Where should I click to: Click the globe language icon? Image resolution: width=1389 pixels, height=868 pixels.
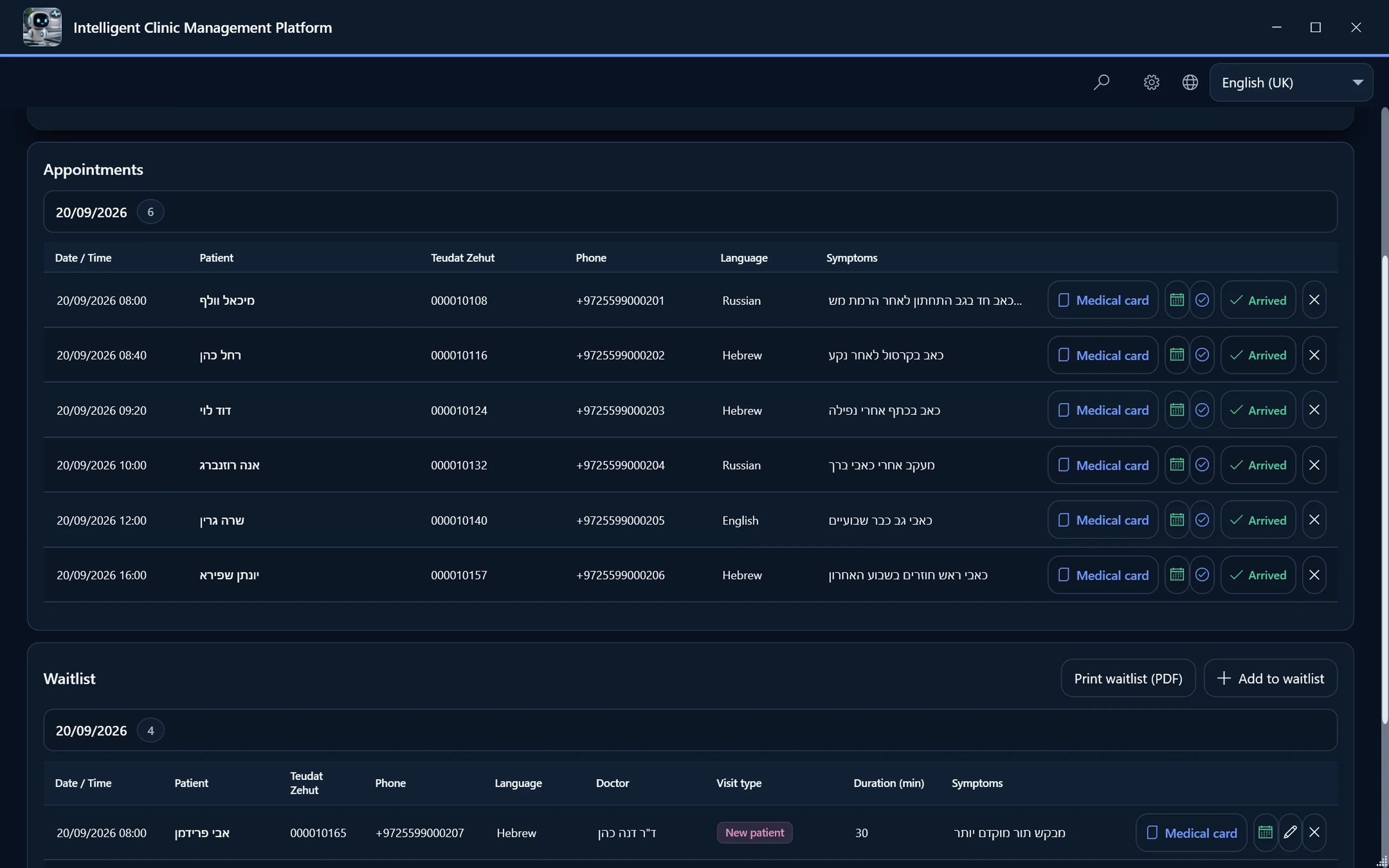[x=1190, y=82]
